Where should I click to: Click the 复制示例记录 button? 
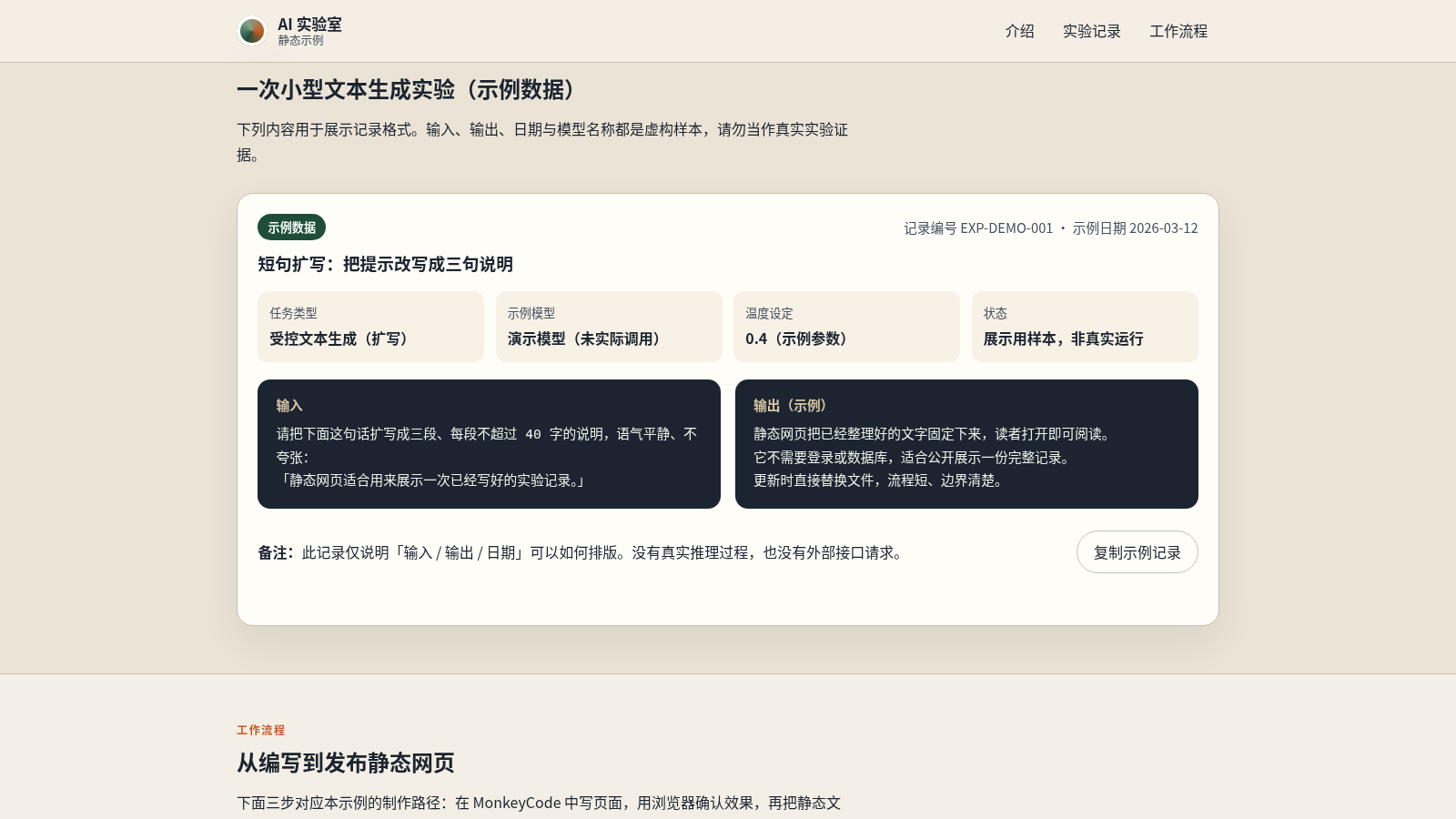tap(1137, 552)
